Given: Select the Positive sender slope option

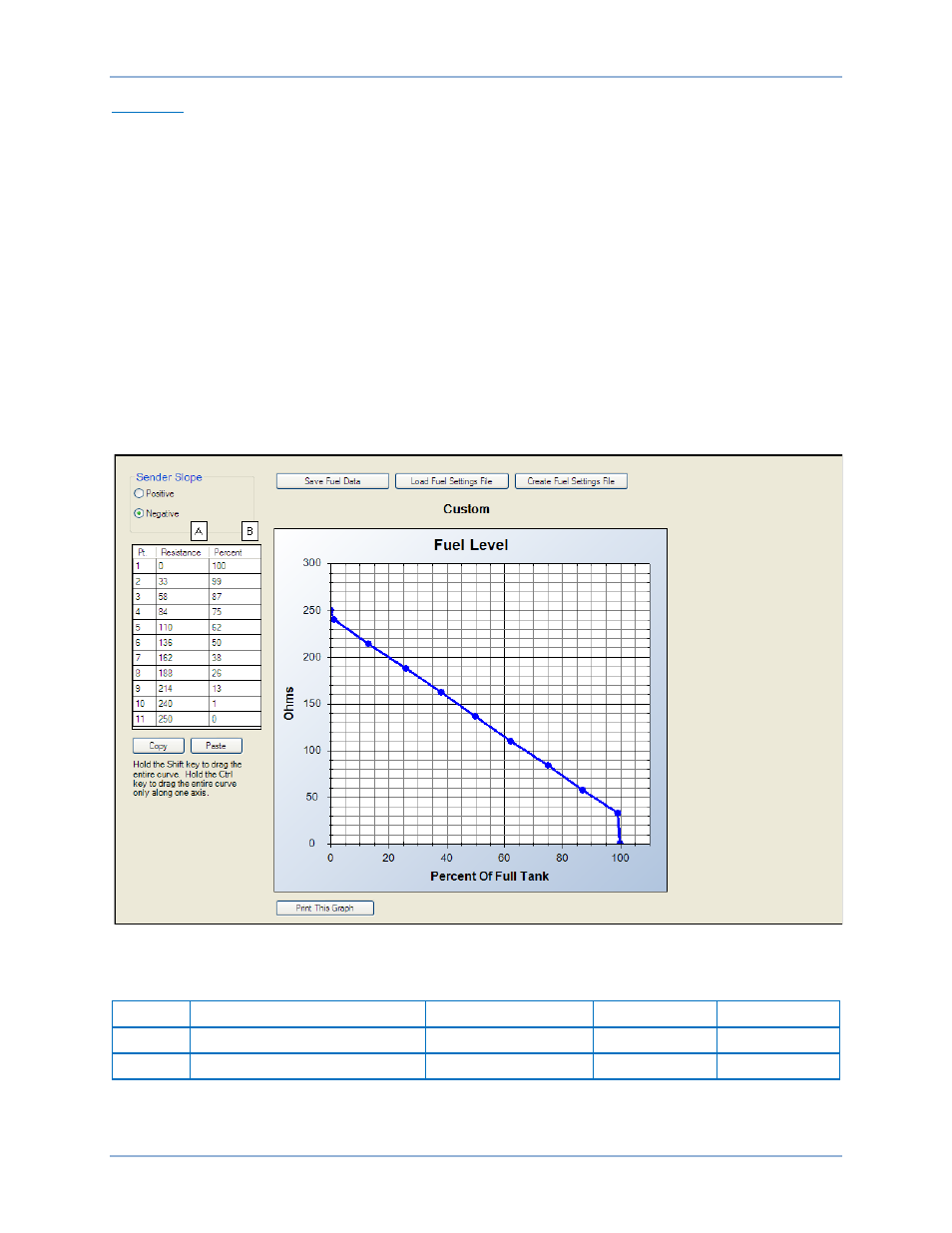Looking at the screenshot, I should tap(139, 493).
